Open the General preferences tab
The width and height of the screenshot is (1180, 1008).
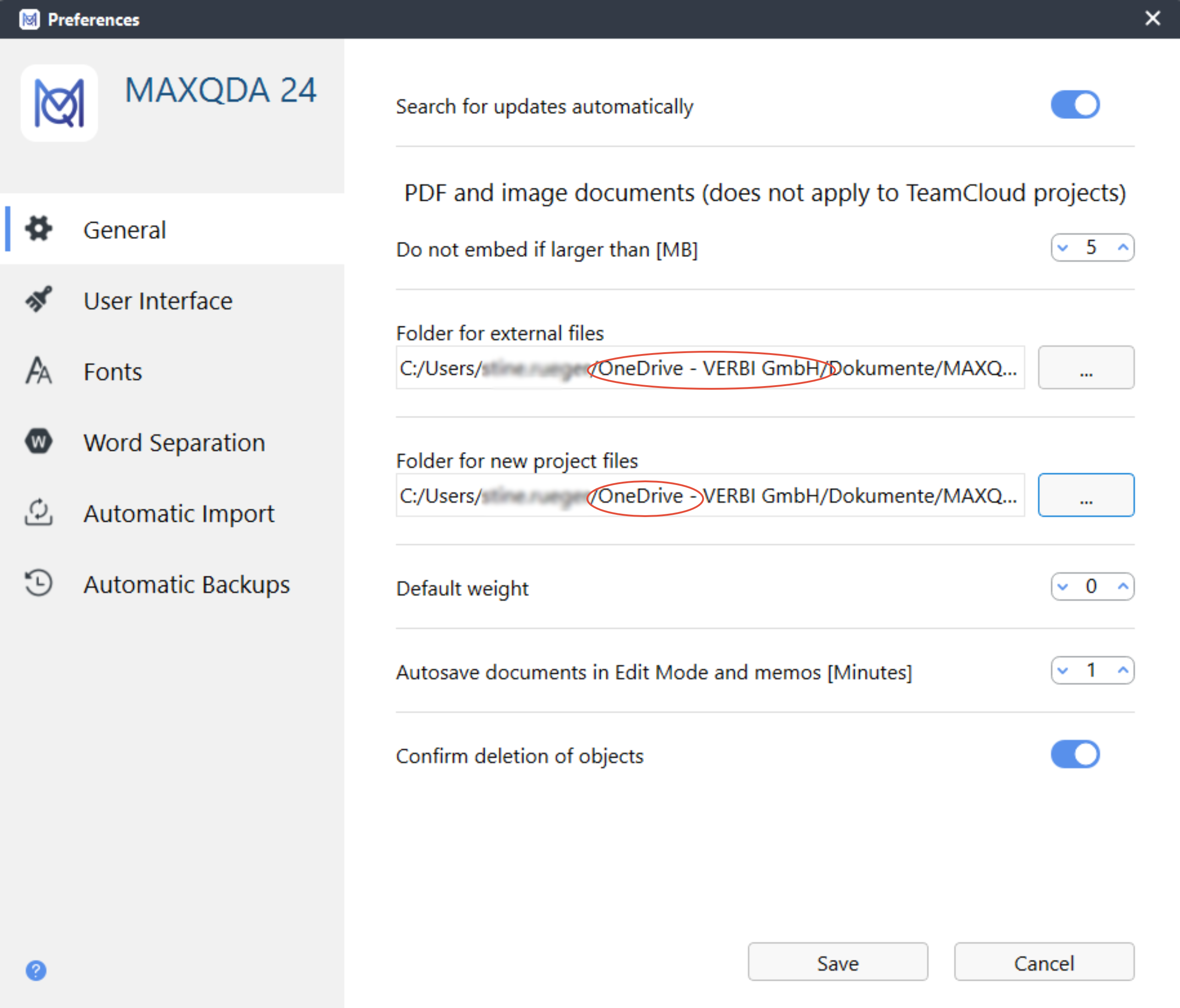[172, 229]
